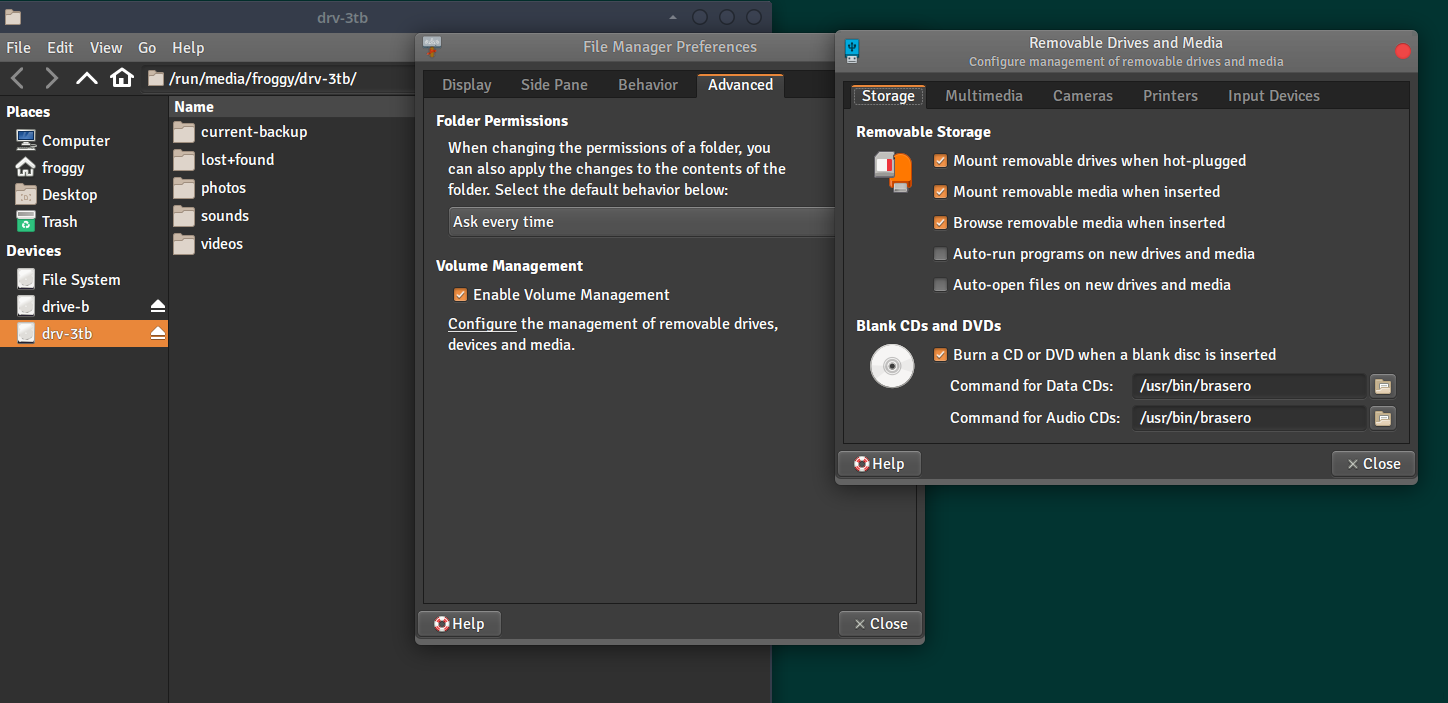The height and width of the screenshot is (703, 1448).
Task: Select the current-backup folder
Action: click(x=253, y=132)
